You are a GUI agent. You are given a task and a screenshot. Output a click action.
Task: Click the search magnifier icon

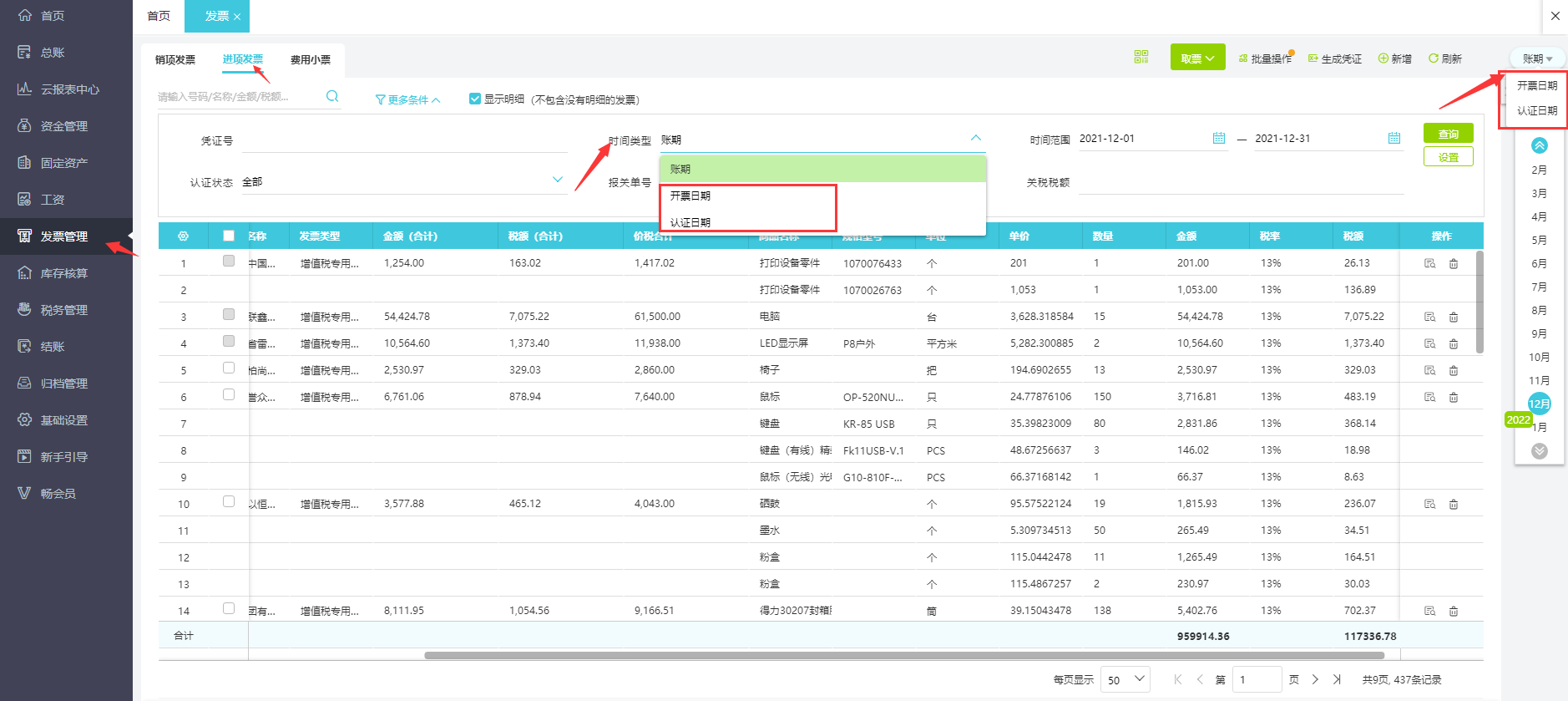click(x=332, y=96)
